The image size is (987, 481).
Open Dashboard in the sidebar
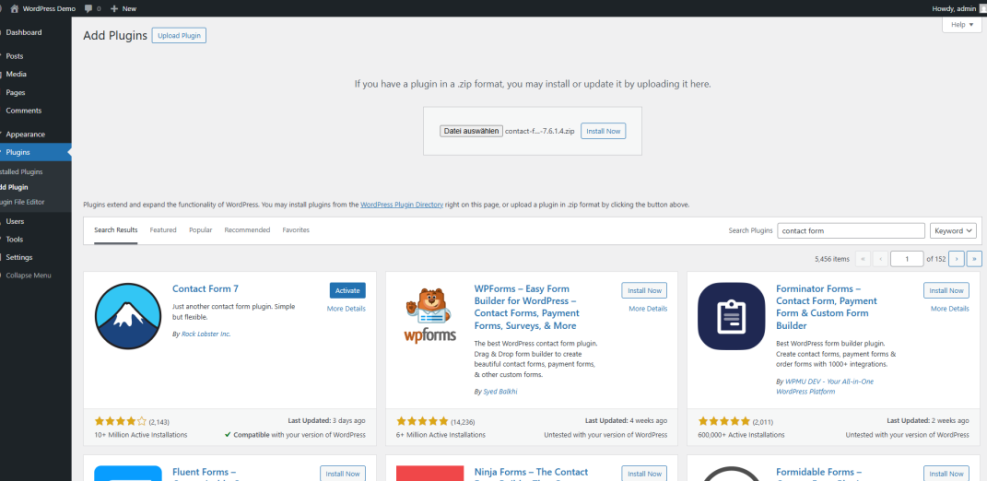[x=35, y=33]
